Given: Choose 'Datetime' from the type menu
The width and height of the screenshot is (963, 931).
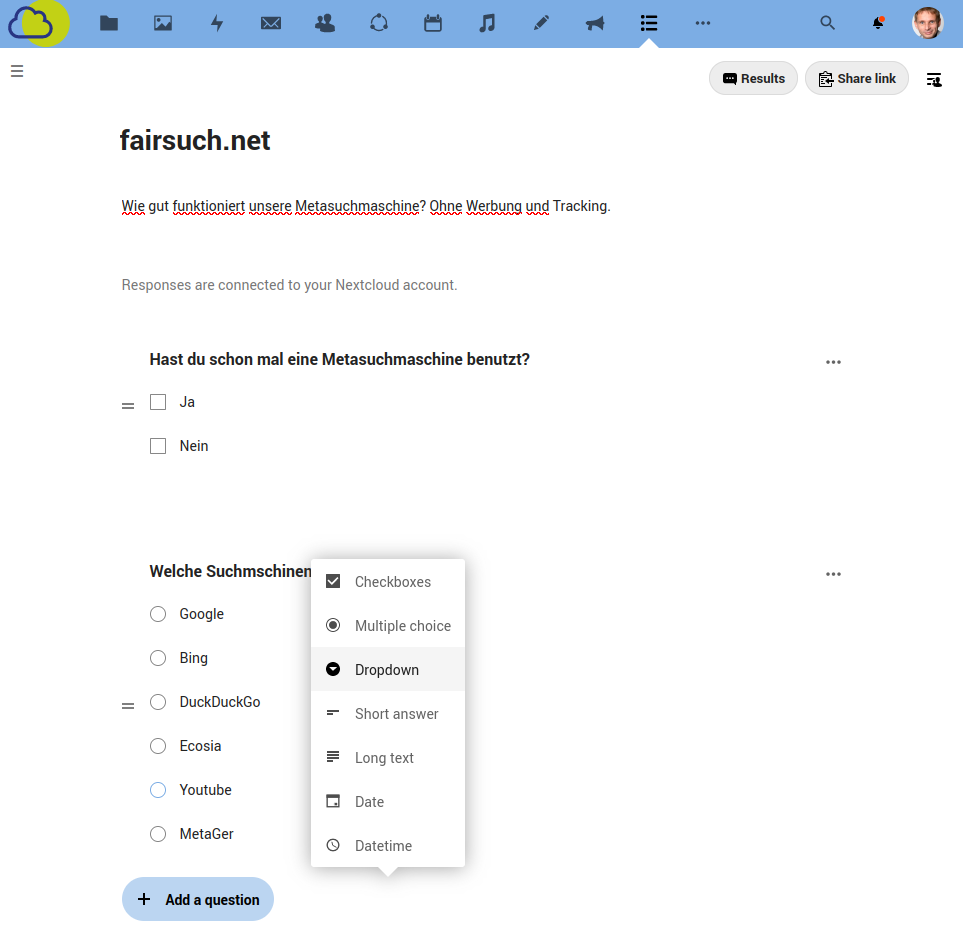Looking at the screenshot, I should pyautogui.click(x=388, y=845).
